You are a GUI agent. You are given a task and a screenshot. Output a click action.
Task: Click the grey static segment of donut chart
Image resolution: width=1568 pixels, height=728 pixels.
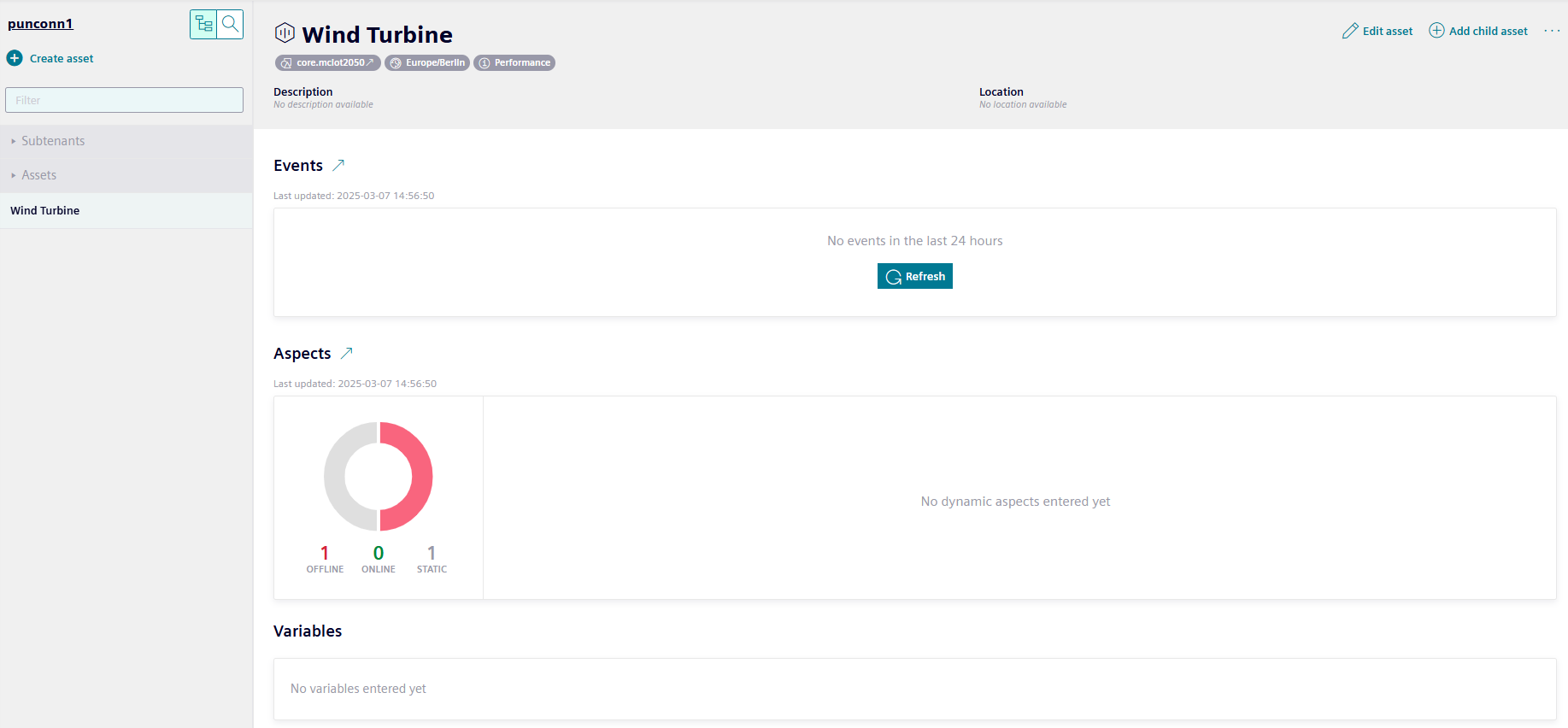pos(336,476)
